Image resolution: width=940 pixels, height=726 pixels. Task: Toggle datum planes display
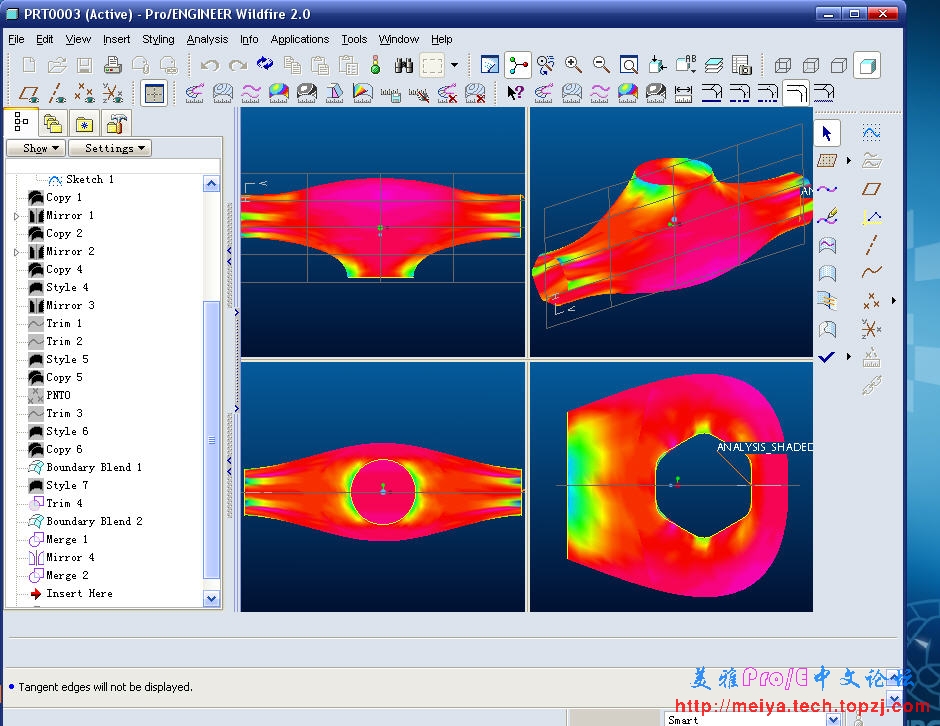click(28, 94)
